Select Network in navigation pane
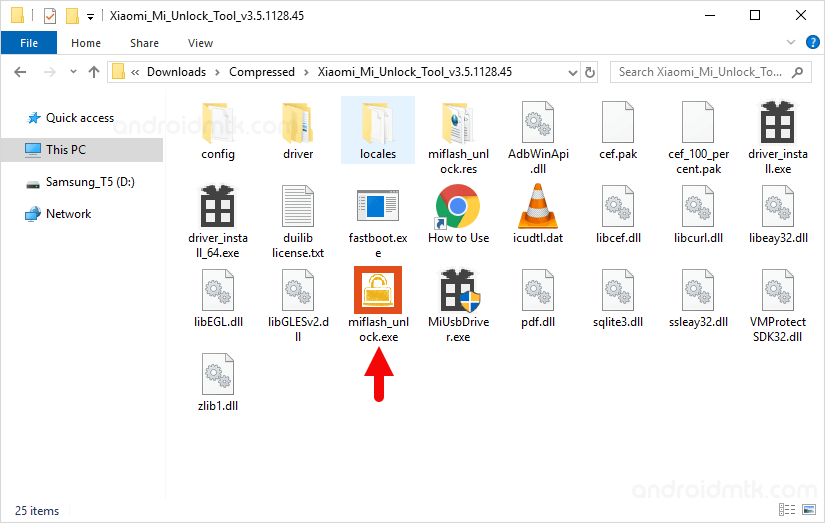Image resolution: width=825 pixels, height=523 pixels. (x=58, y=214)
